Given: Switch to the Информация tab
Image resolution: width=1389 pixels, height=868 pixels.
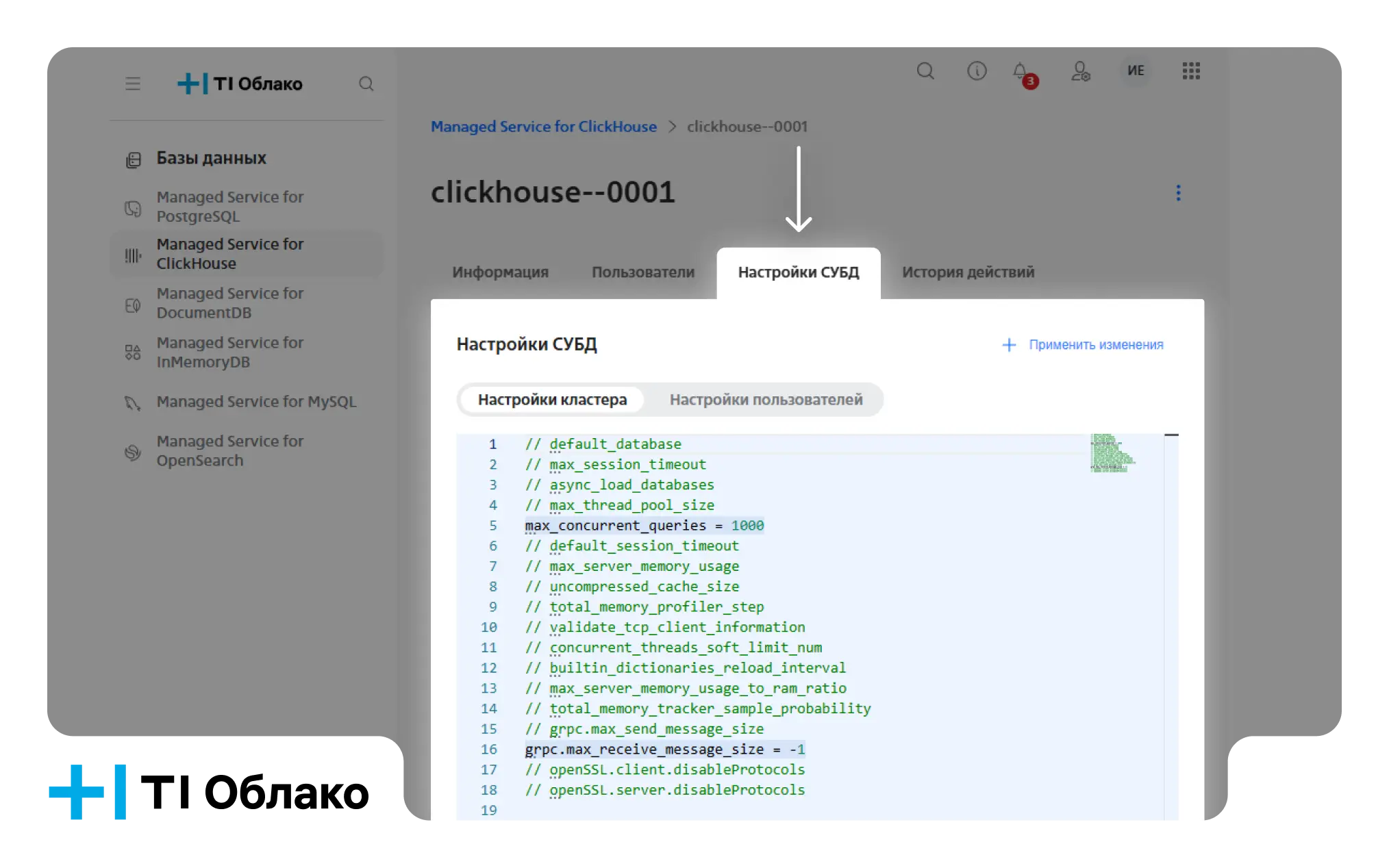Looking at the screenshot, I should (500, 272).
